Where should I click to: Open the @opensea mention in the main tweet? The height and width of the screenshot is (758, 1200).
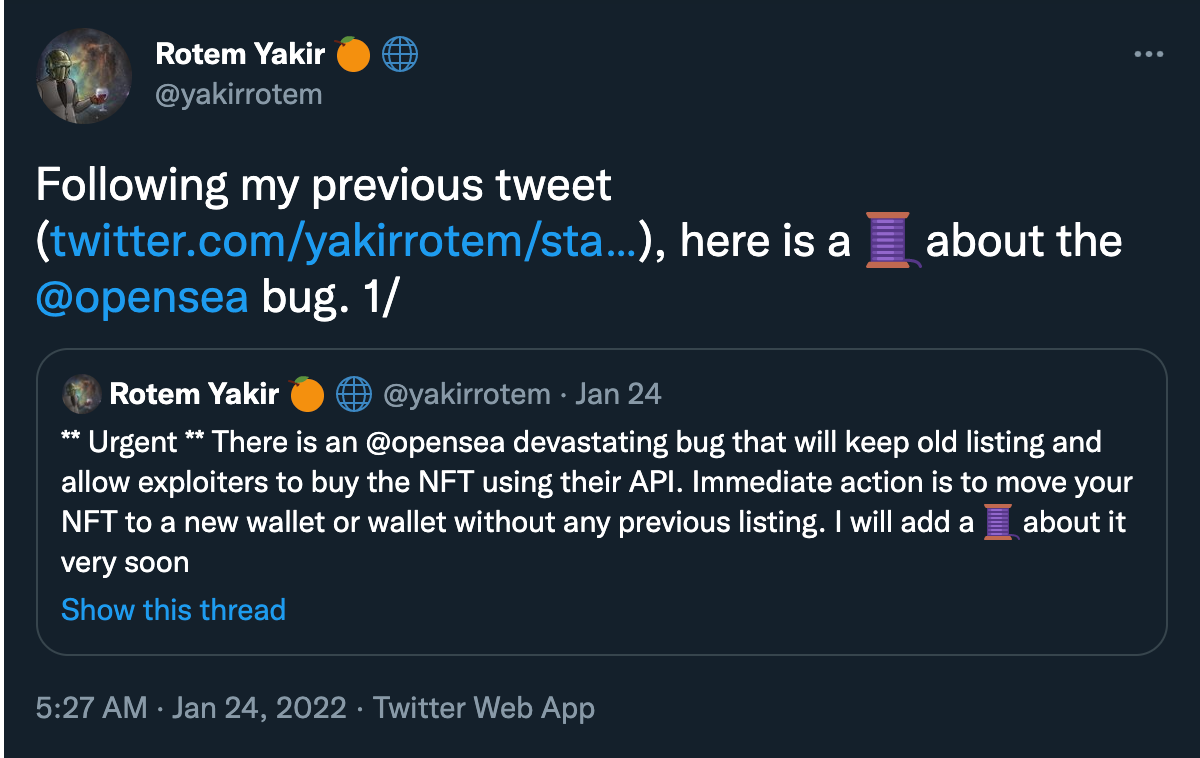(142, 298)
